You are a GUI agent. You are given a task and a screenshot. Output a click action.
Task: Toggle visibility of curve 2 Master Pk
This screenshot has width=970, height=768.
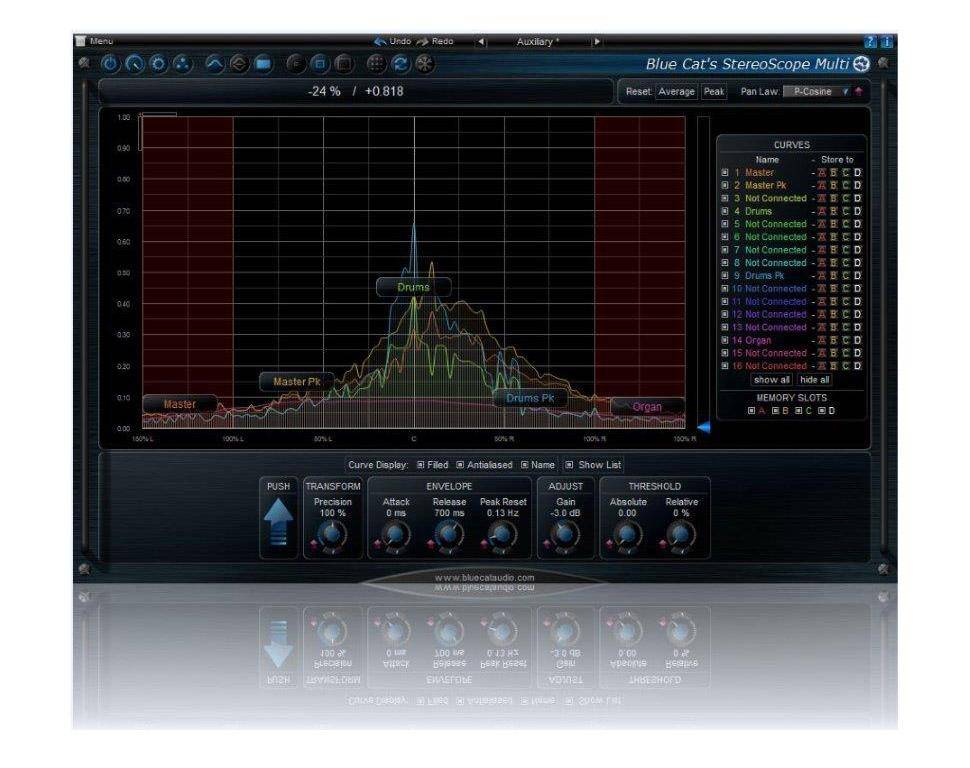pyautogui.click(x=725, y=186)
